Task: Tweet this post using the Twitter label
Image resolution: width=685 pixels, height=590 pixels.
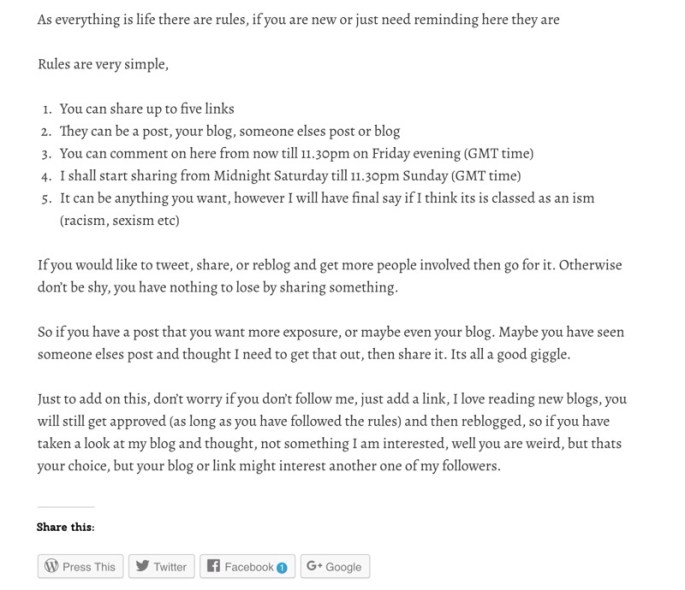Action: (x=170, y=567)
